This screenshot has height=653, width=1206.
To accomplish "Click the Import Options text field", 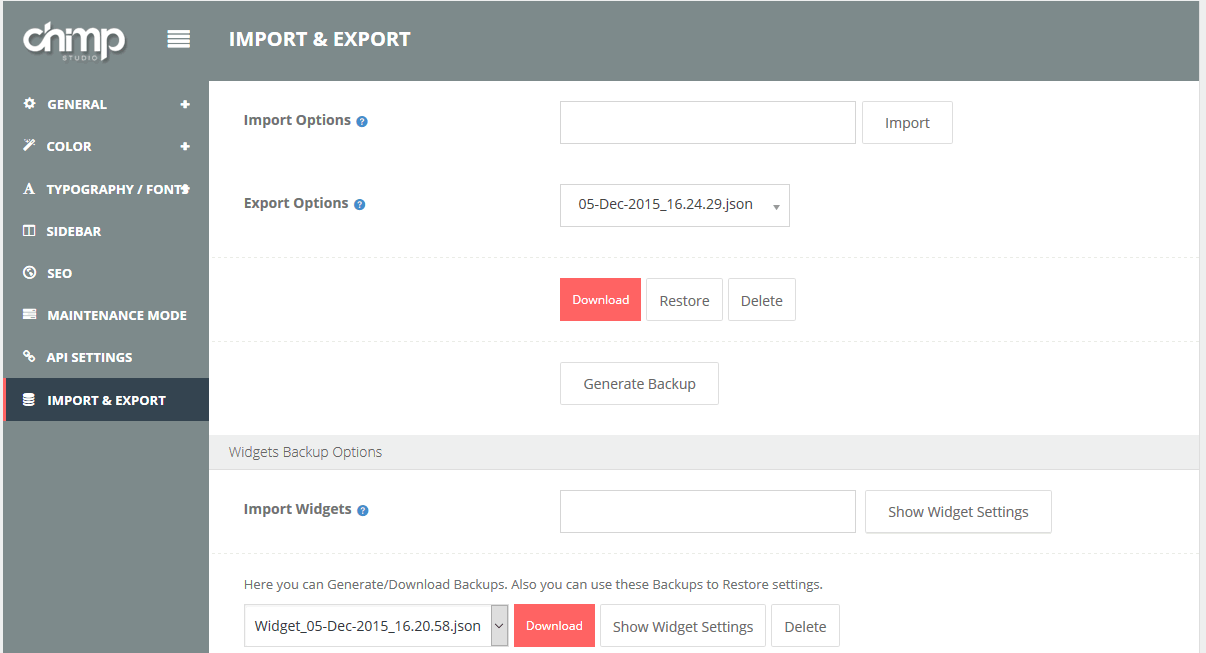I will [707, 123].
